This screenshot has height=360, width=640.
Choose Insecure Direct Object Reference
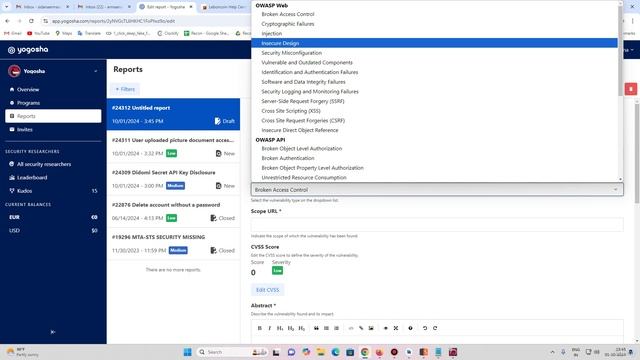pyautogui.click(x=434, y=130)
